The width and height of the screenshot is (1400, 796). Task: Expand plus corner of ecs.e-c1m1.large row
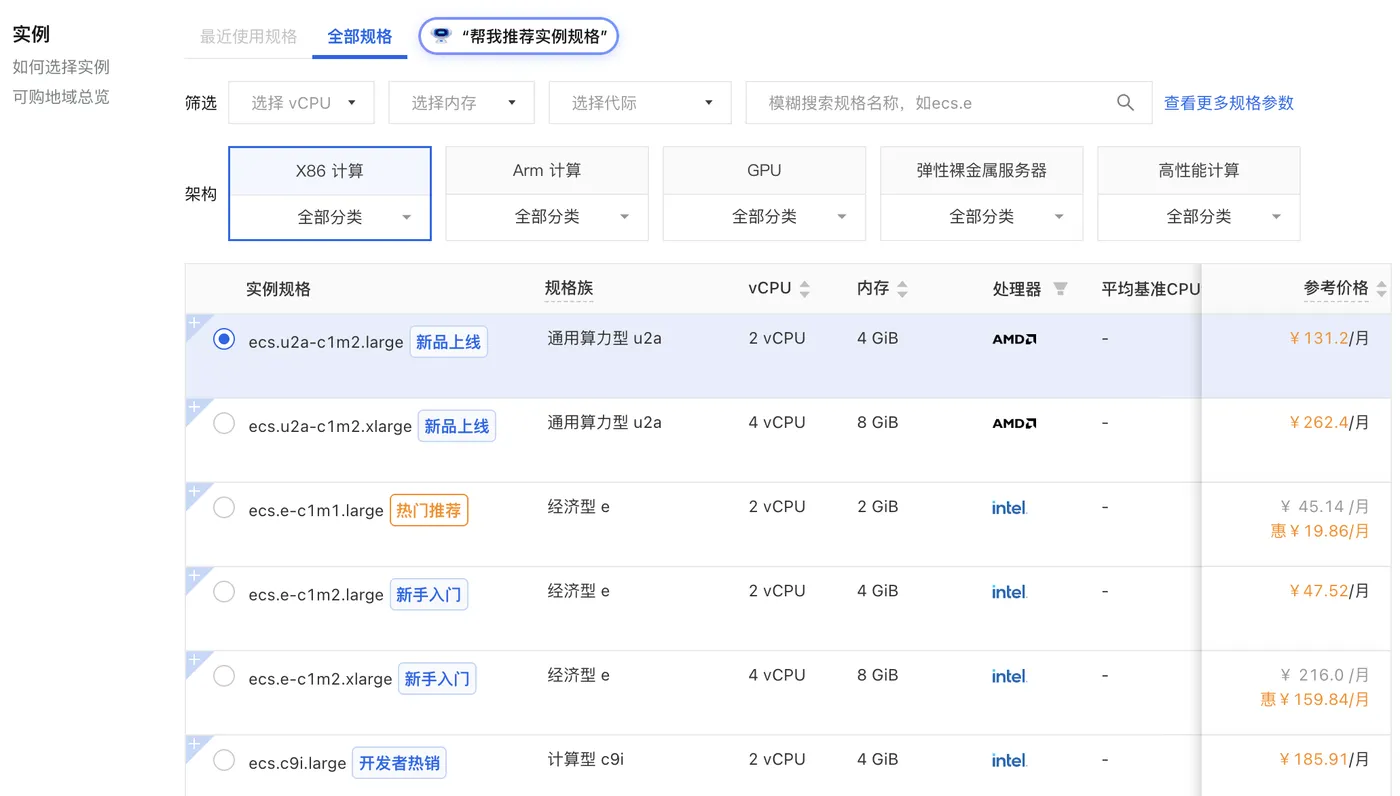pos(196,492)
